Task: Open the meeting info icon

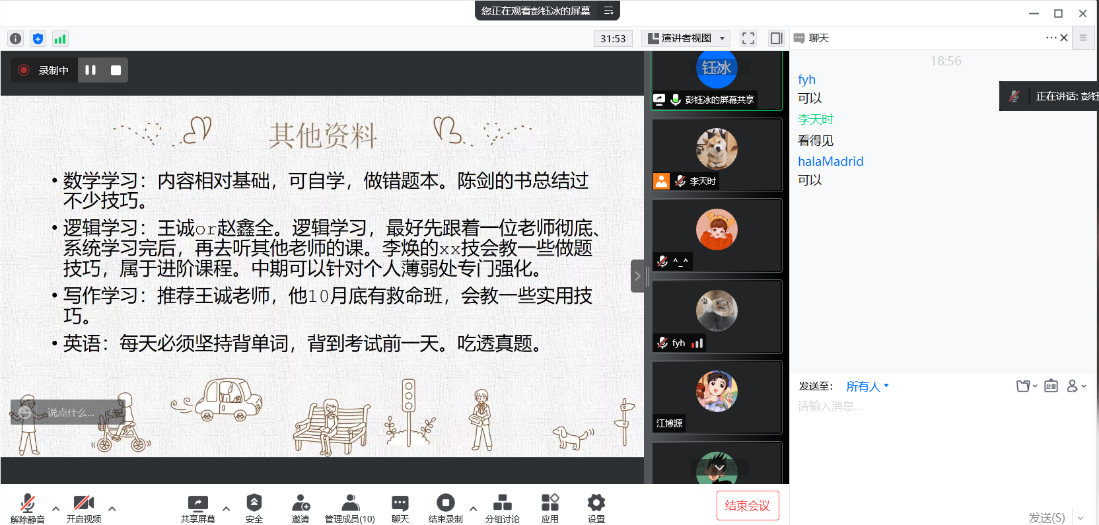Action: (15, 38)
